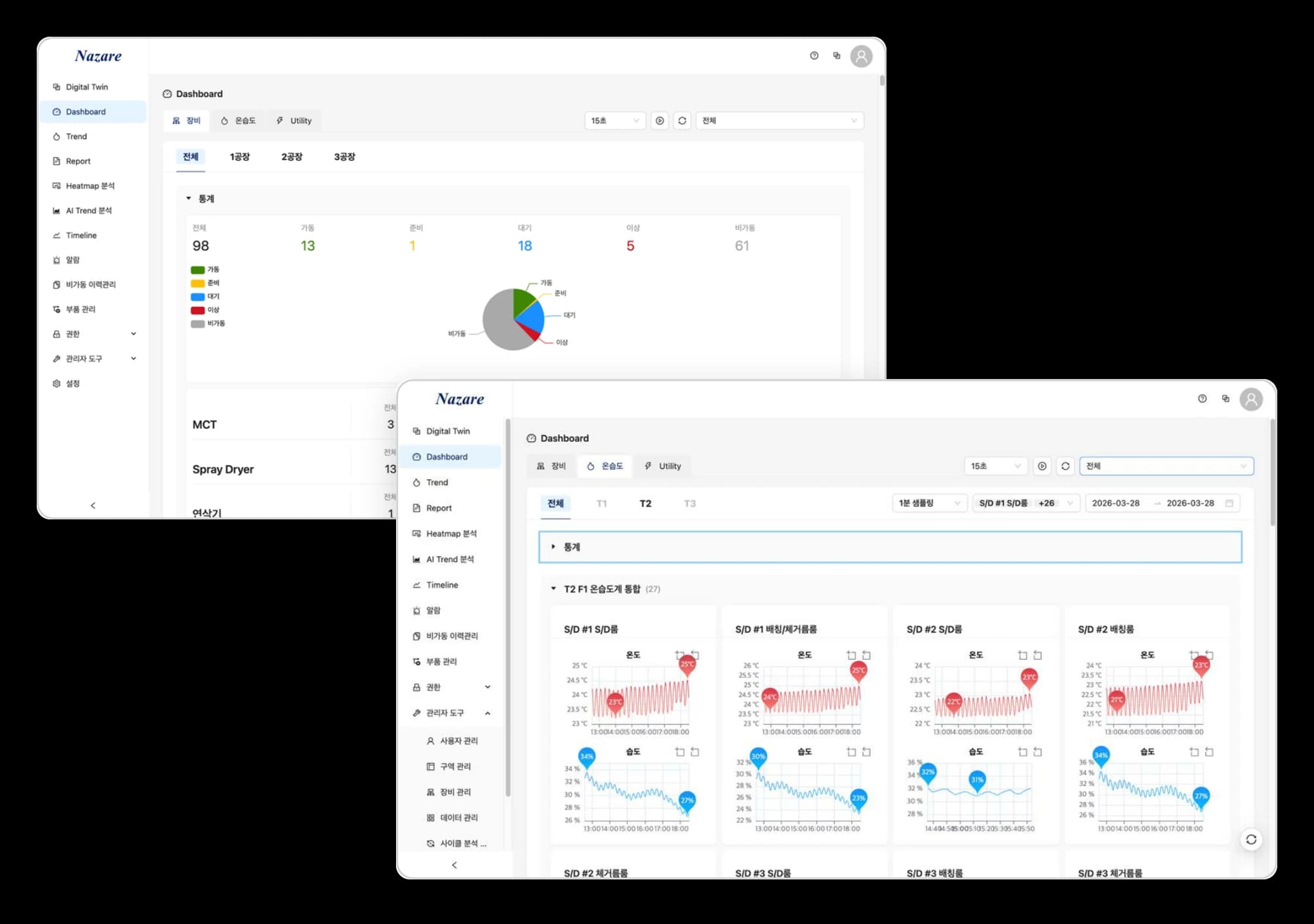Click the refresh icon in the back window toolbar
This screenshot has width=1314, height=924.
683,121
